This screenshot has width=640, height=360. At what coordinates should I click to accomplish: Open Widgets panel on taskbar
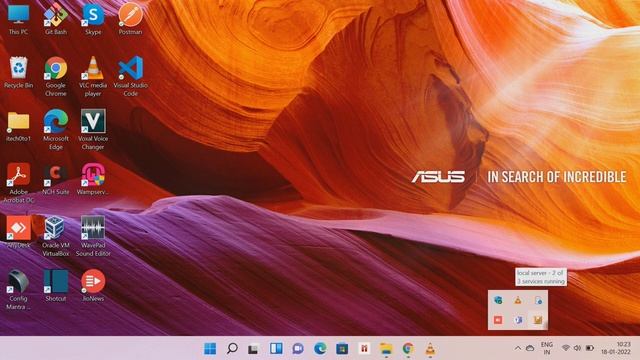276,349
